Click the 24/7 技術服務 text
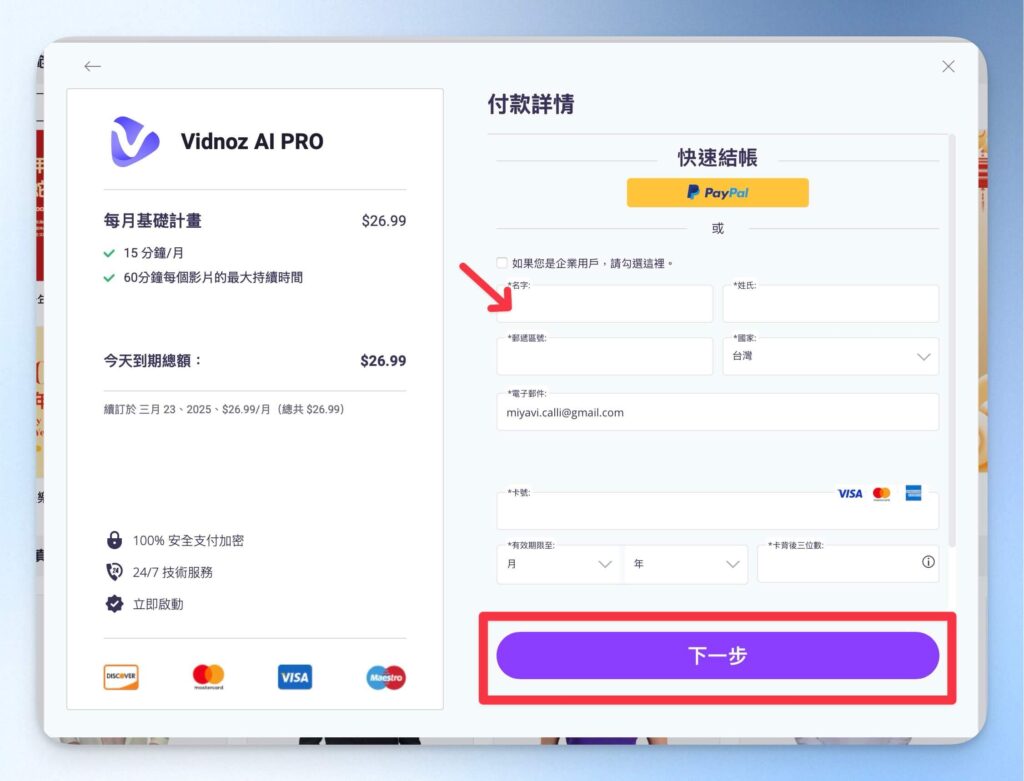 [x=172, y=573]
